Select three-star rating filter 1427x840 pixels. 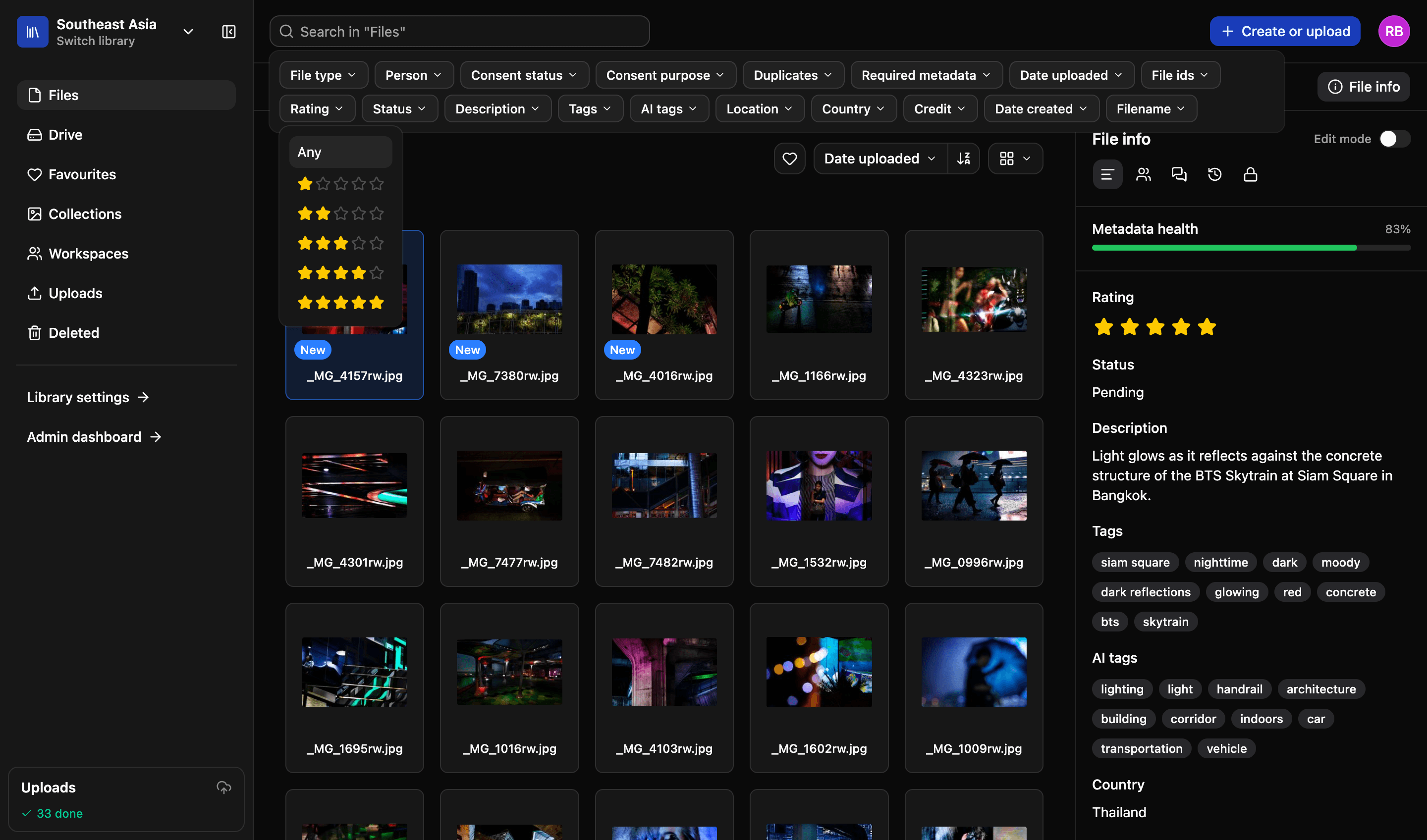(341, 243)
